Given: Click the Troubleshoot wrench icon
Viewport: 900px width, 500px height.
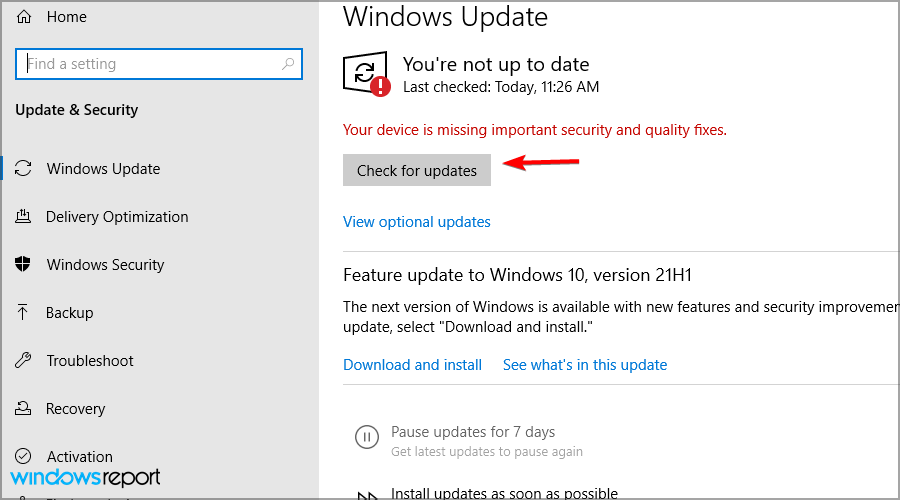Looking at the screenshot, I should [24, 361].
